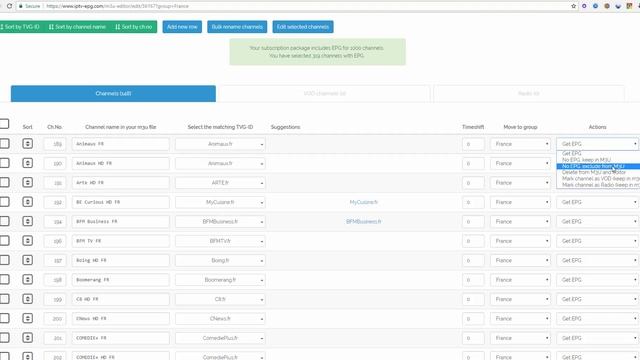Bookmark page with the star icon
Viewport: 640px width, 360px height.
573,6
